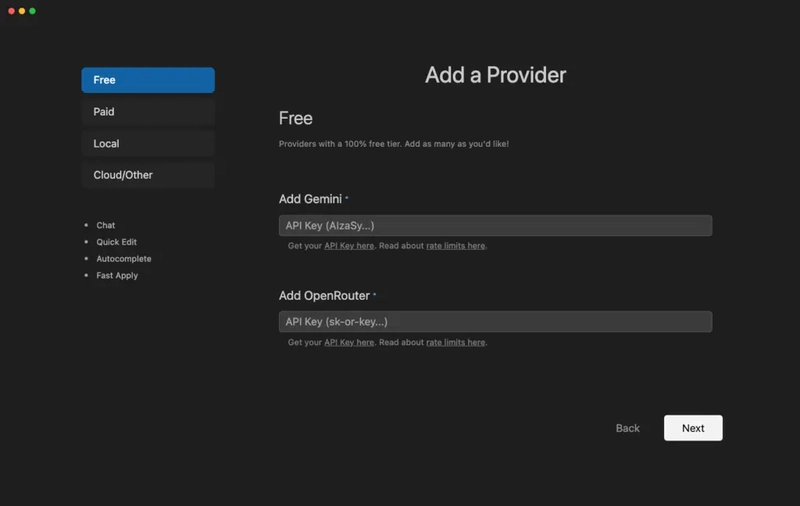Screen dimensions: 800x506
Task: Click the 'Autocomplete' feature text
Action: coord(123,259)
